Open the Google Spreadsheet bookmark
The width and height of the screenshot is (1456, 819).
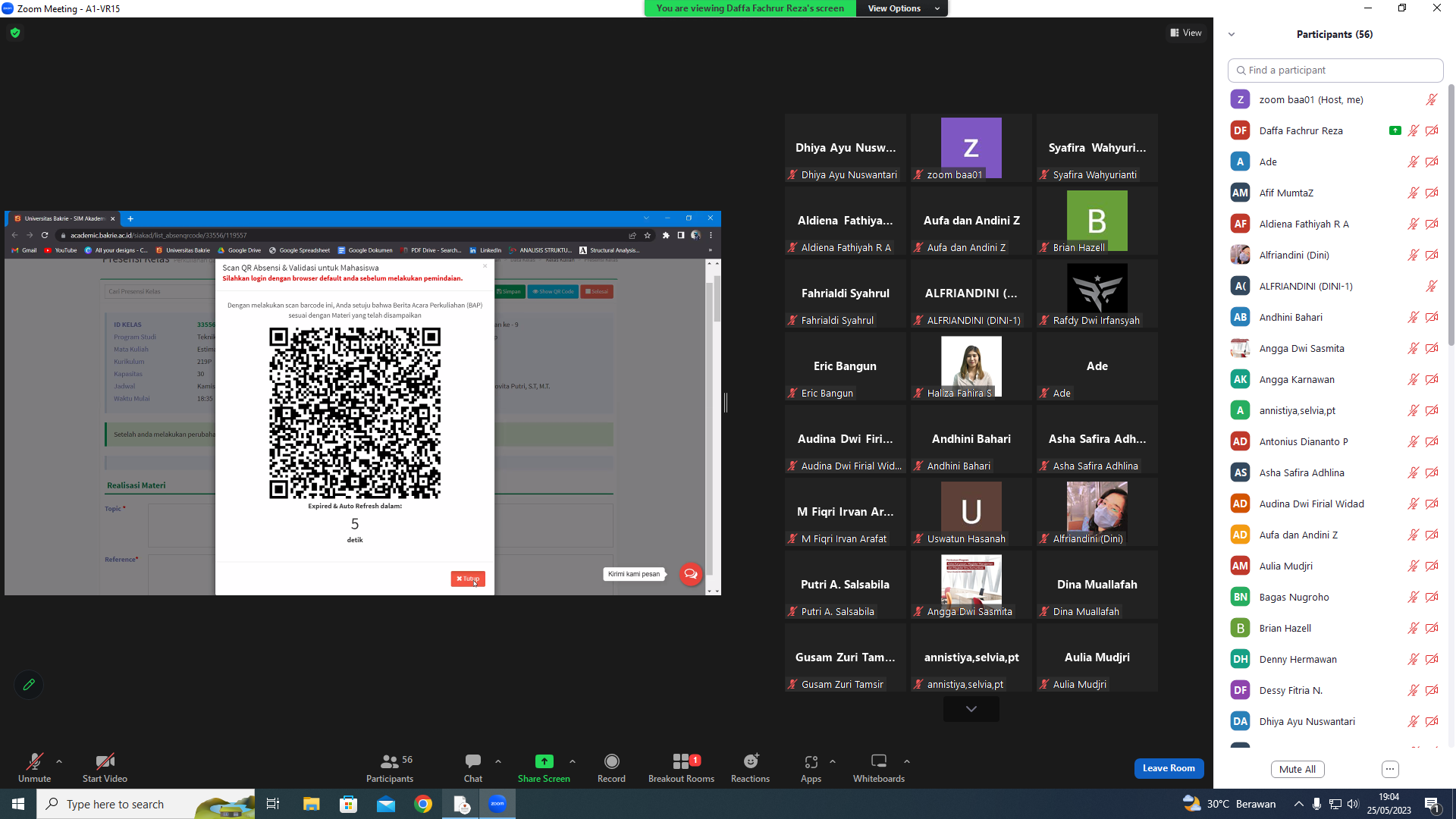300,250
